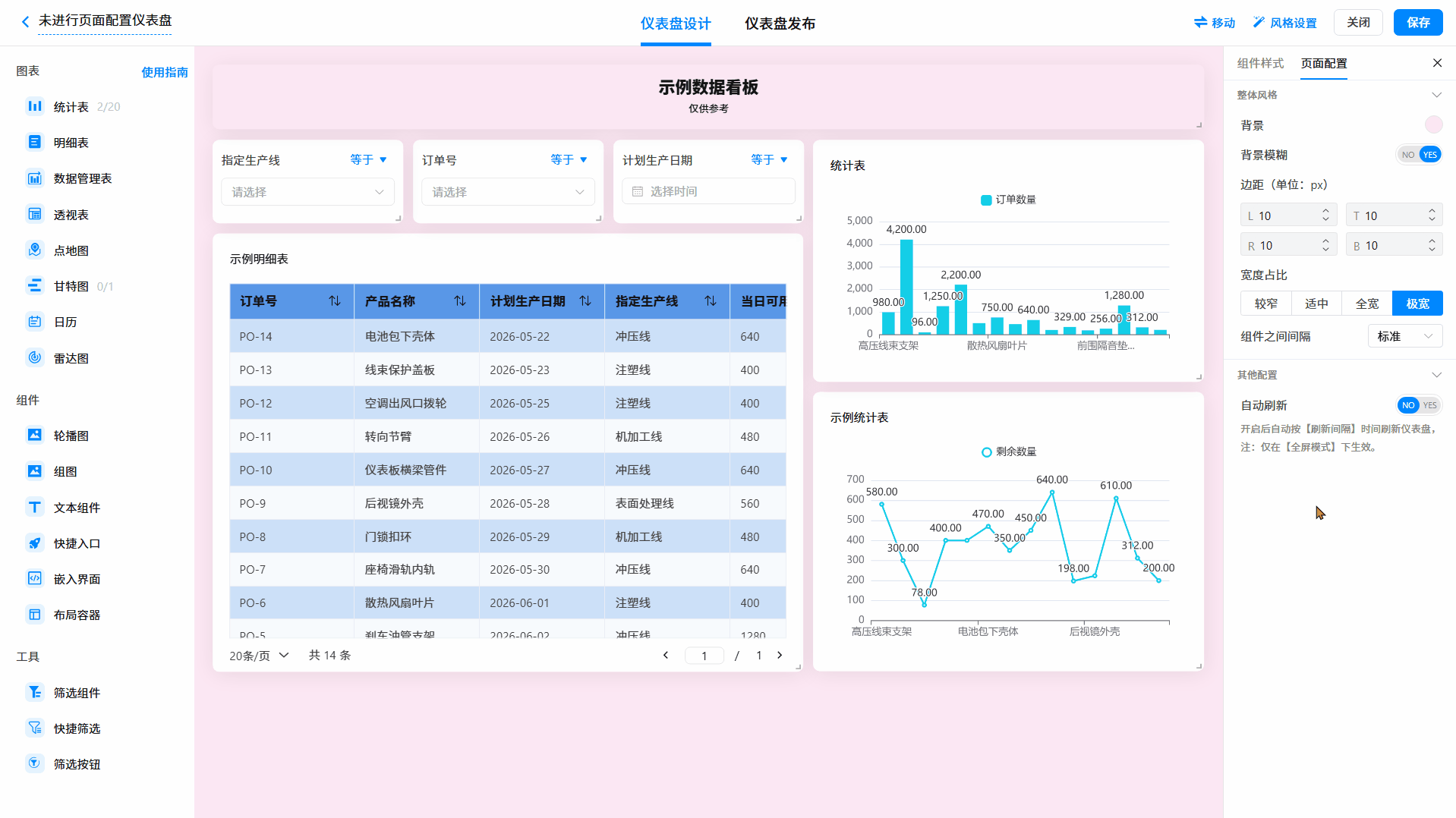Image resolution: width=1456 pixels, height=818 pixels.
Task: Open the 20条/页 page size dropdown
Action: [259, 656]
